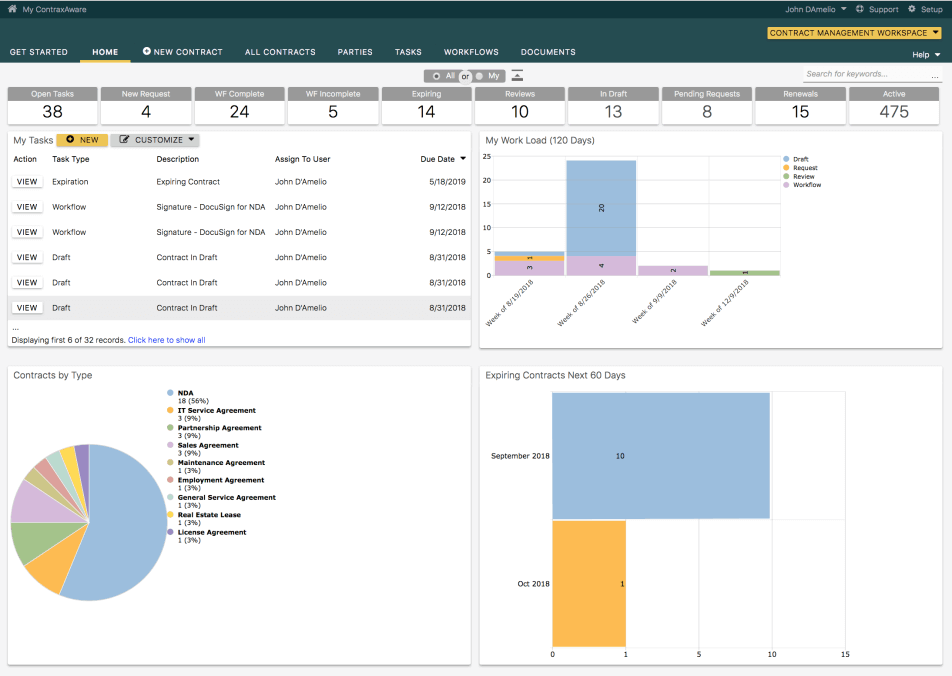Open the Get Started tab
952x676 pixels.
(39, 52)
